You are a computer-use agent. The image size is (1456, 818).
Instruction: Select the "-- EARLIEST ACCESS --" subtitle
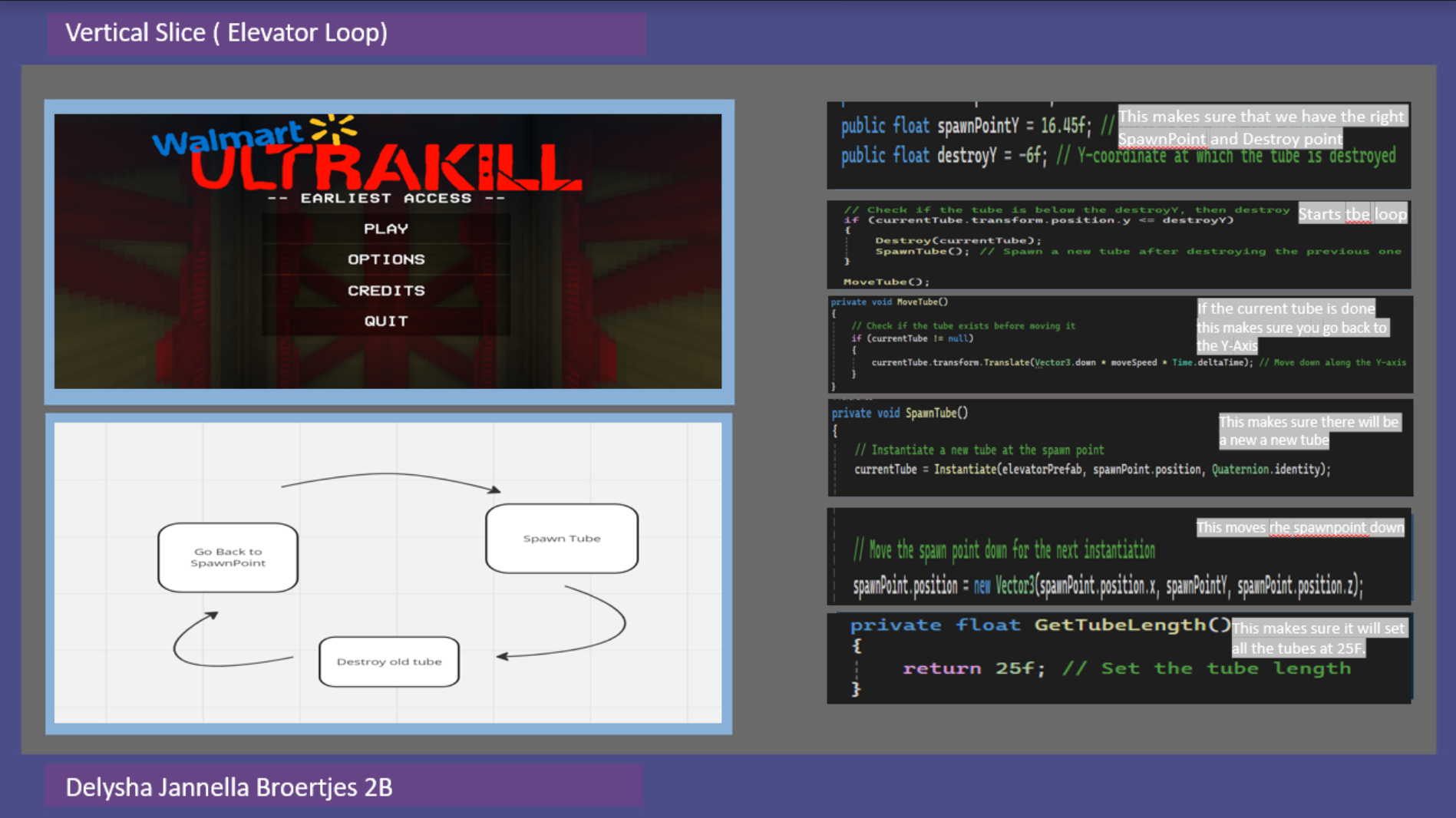point(386,198)
